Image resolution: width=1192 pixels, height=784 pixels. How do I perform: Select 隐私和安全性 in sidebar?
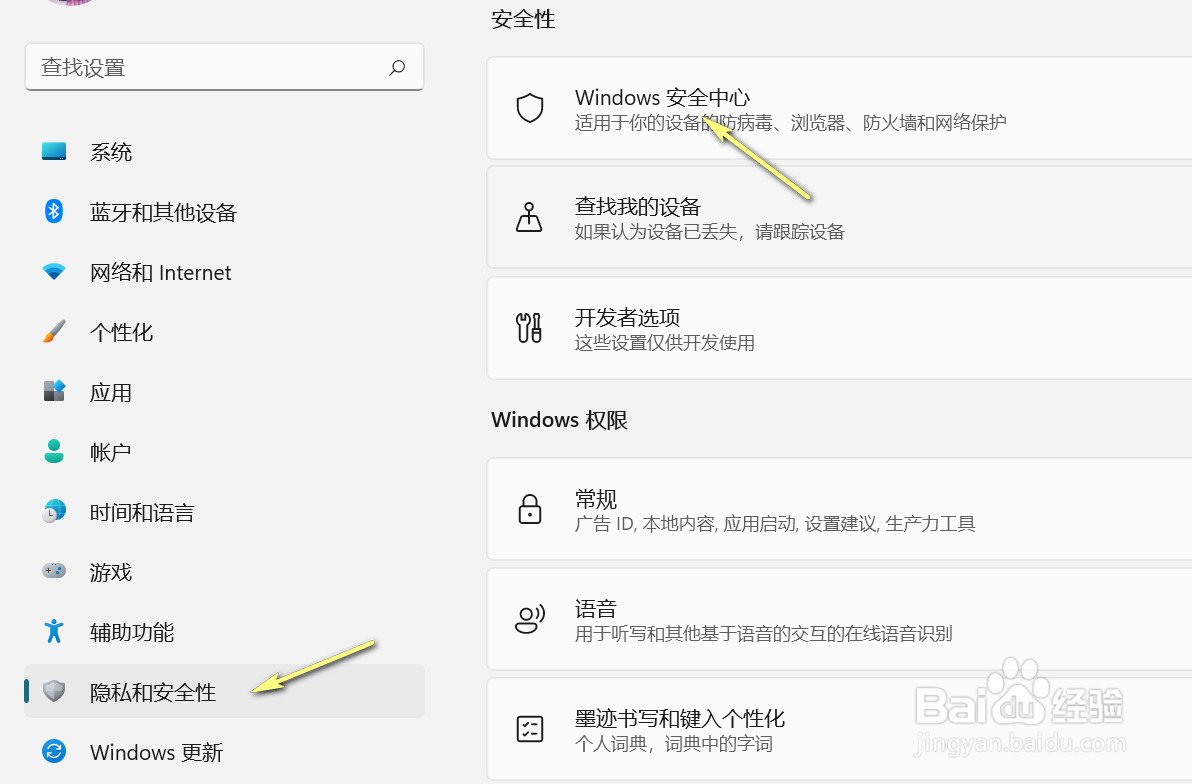pyautogui.click(x=224, y=691)
